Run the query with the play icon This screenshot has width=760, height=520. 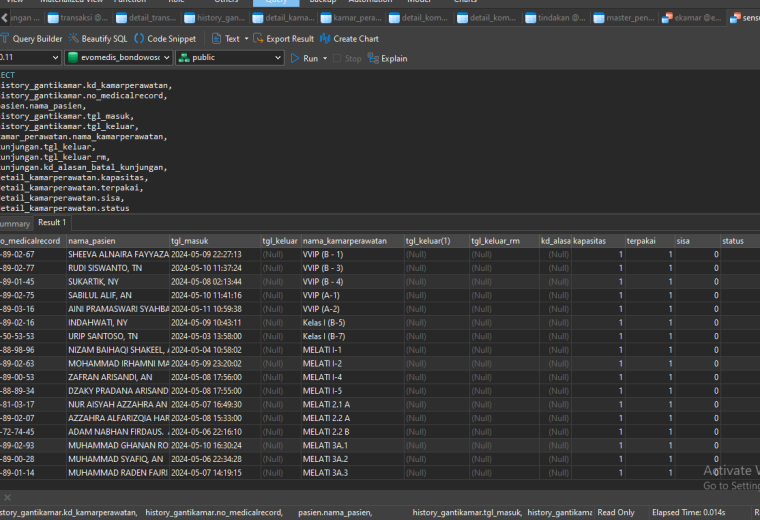tap(295, 58)
